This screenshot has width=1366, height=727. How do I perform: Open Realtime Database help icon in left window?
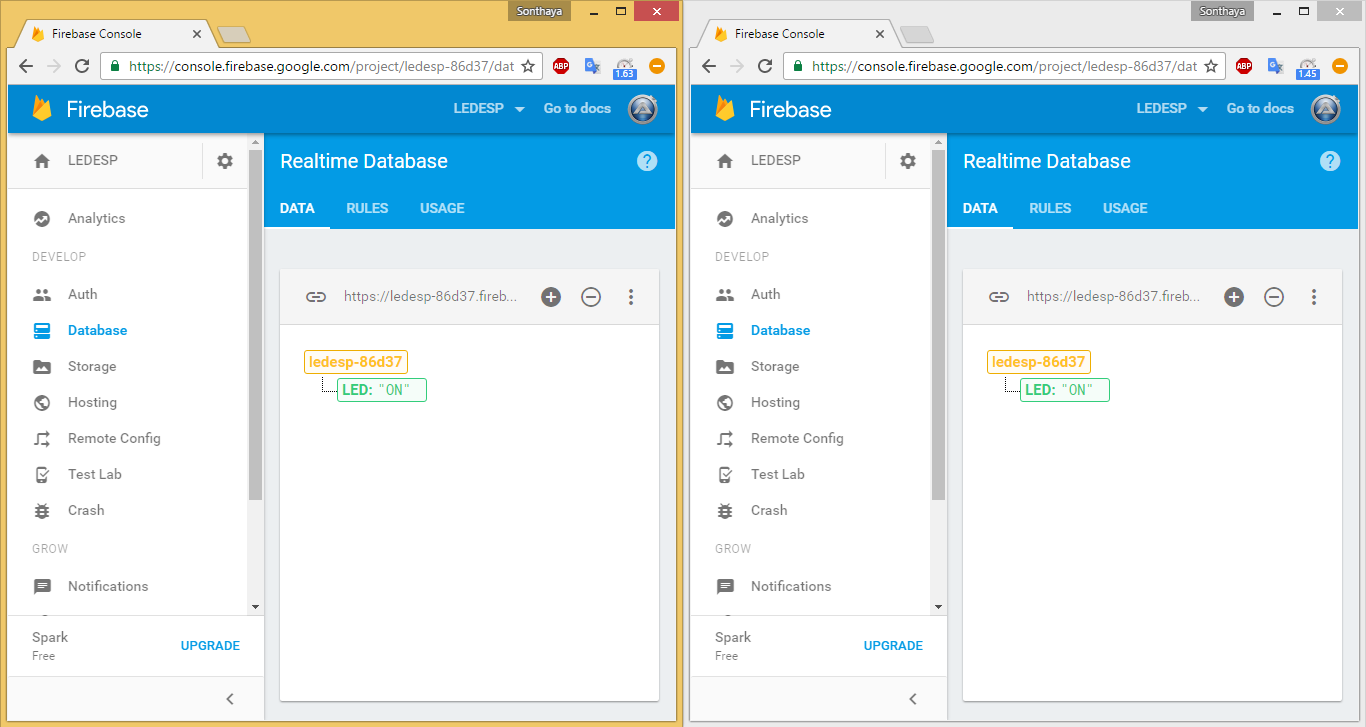[647, 161]
